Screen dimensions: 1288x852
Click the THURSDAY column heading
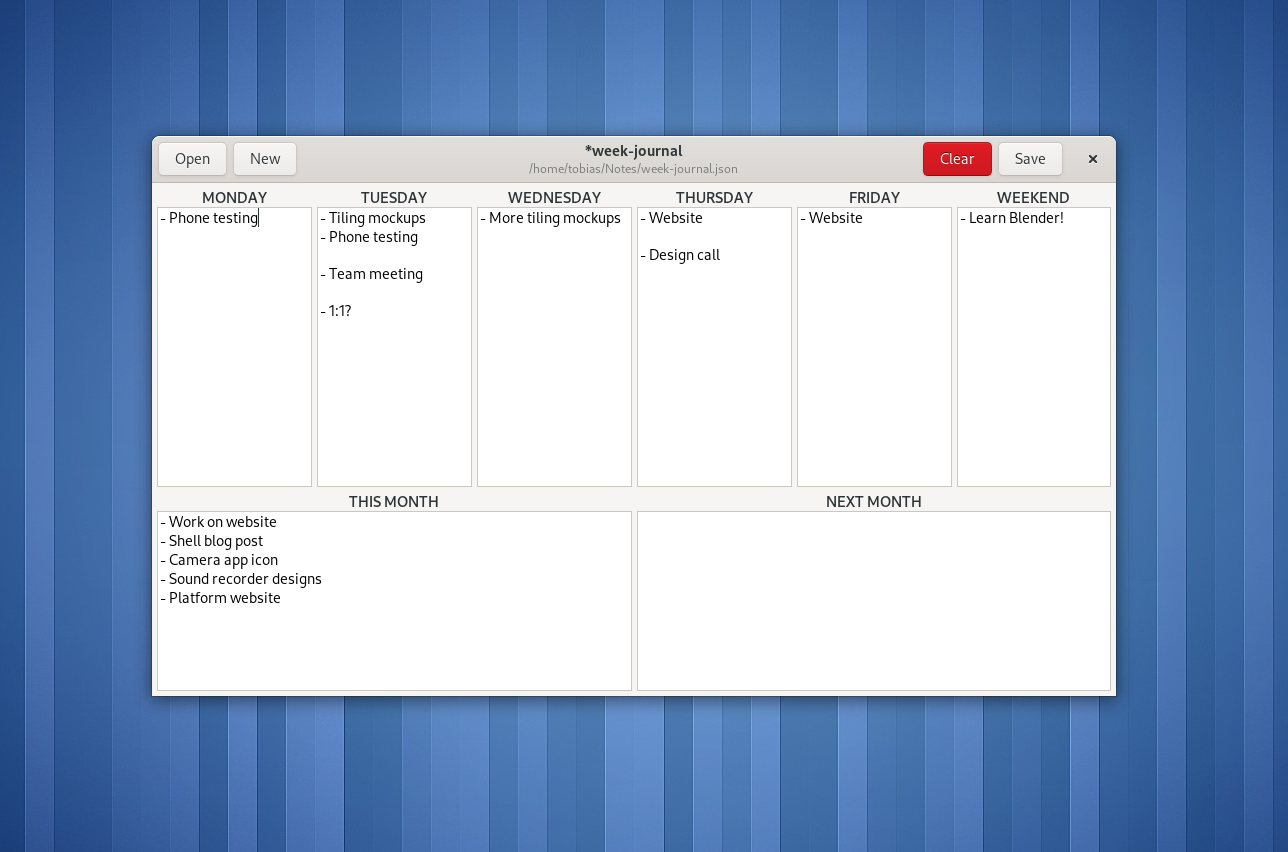(714, 197)
